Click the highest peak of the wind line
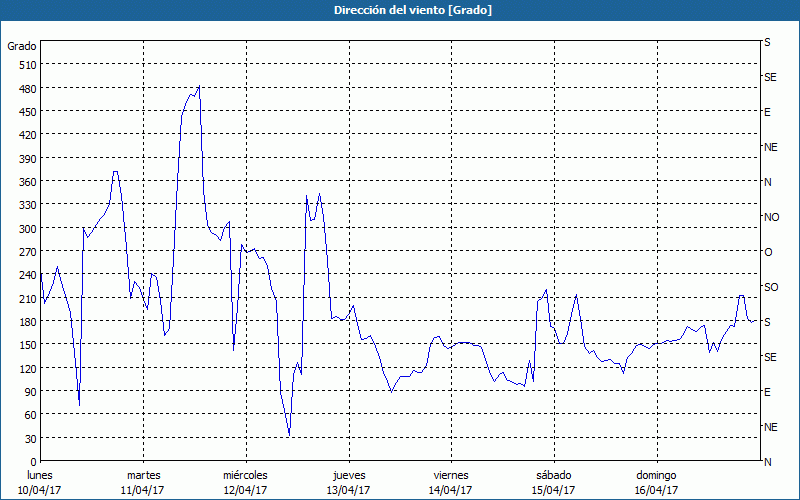The height and width of the screenshot is (500, 800). click(199, 87)
